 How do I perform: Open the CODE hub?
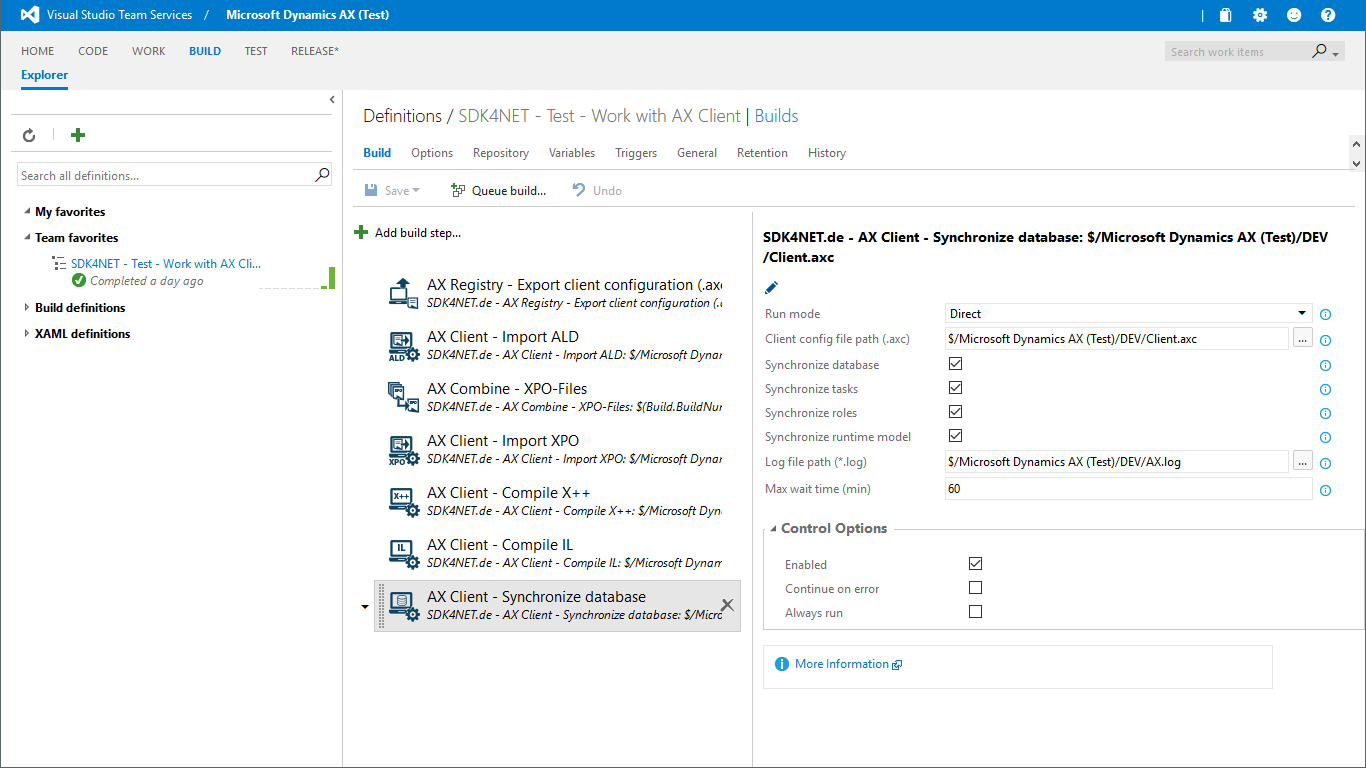click(93, 51)
